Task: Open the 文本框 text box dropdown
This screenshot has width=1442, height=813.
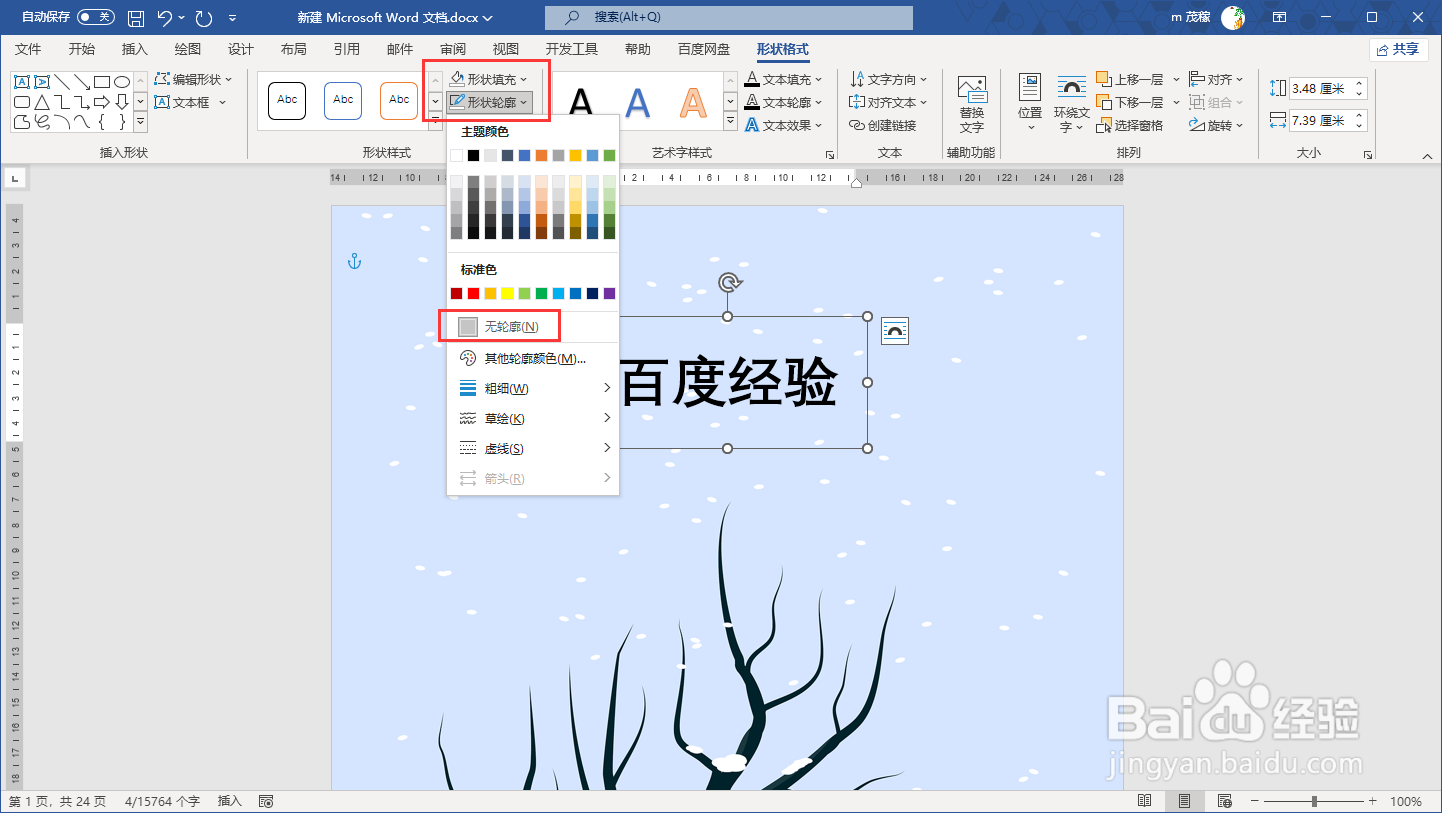Action: [190, 102]
